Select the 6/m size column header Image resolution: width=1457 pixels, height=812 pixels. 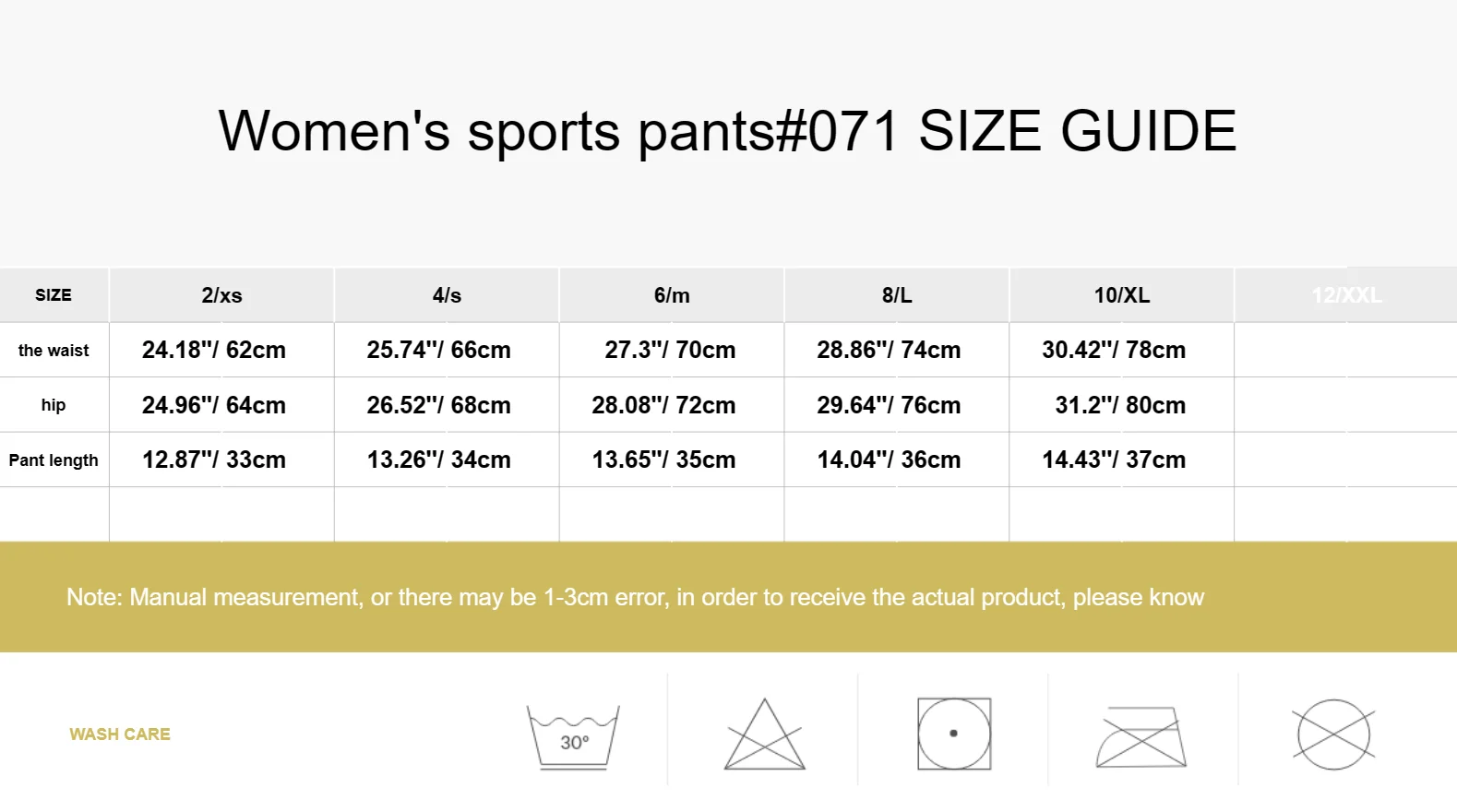(x=672, y=295)
